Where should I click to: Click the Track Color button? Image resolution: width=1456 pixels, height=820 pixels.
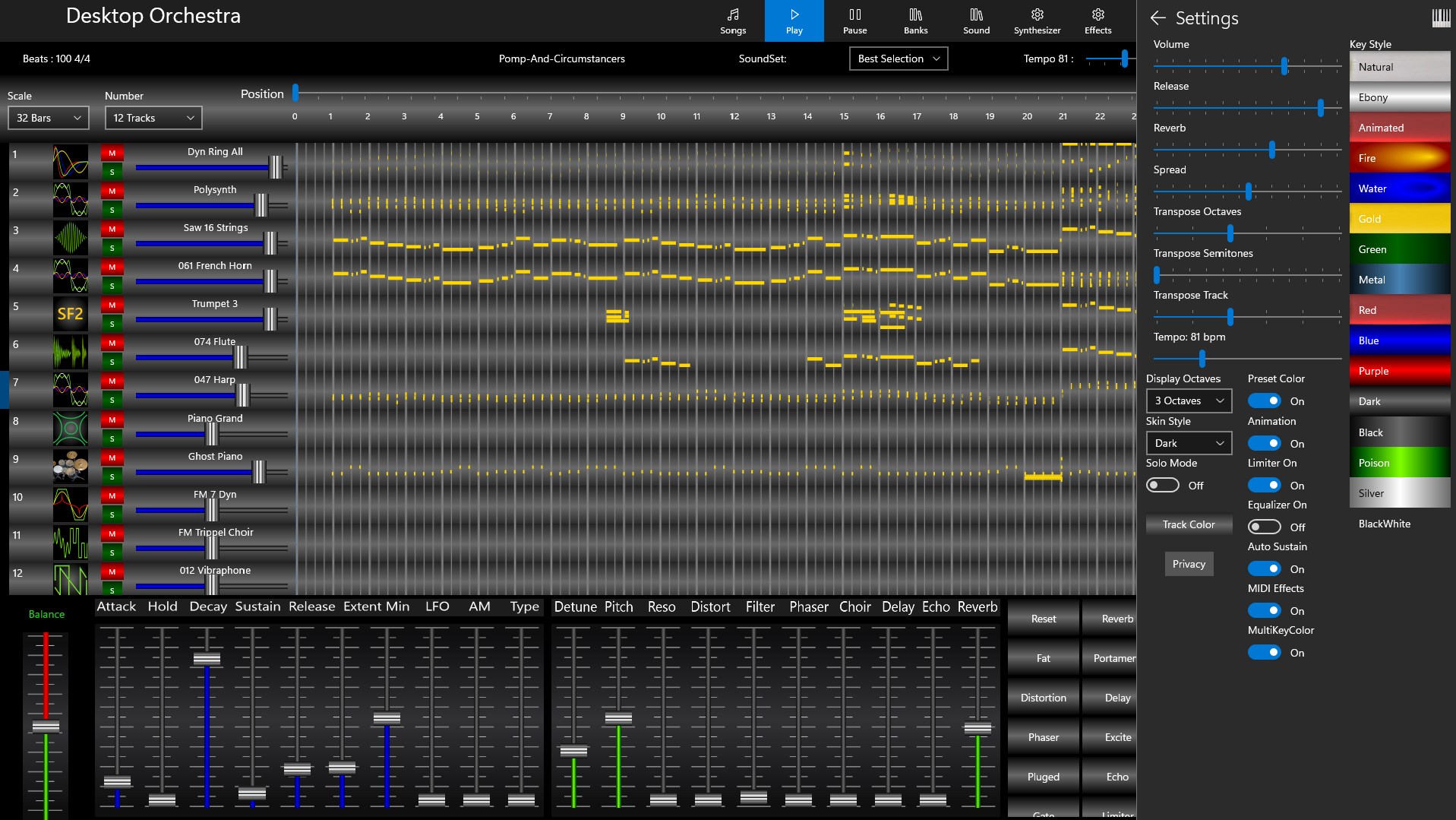point(1189,524)
